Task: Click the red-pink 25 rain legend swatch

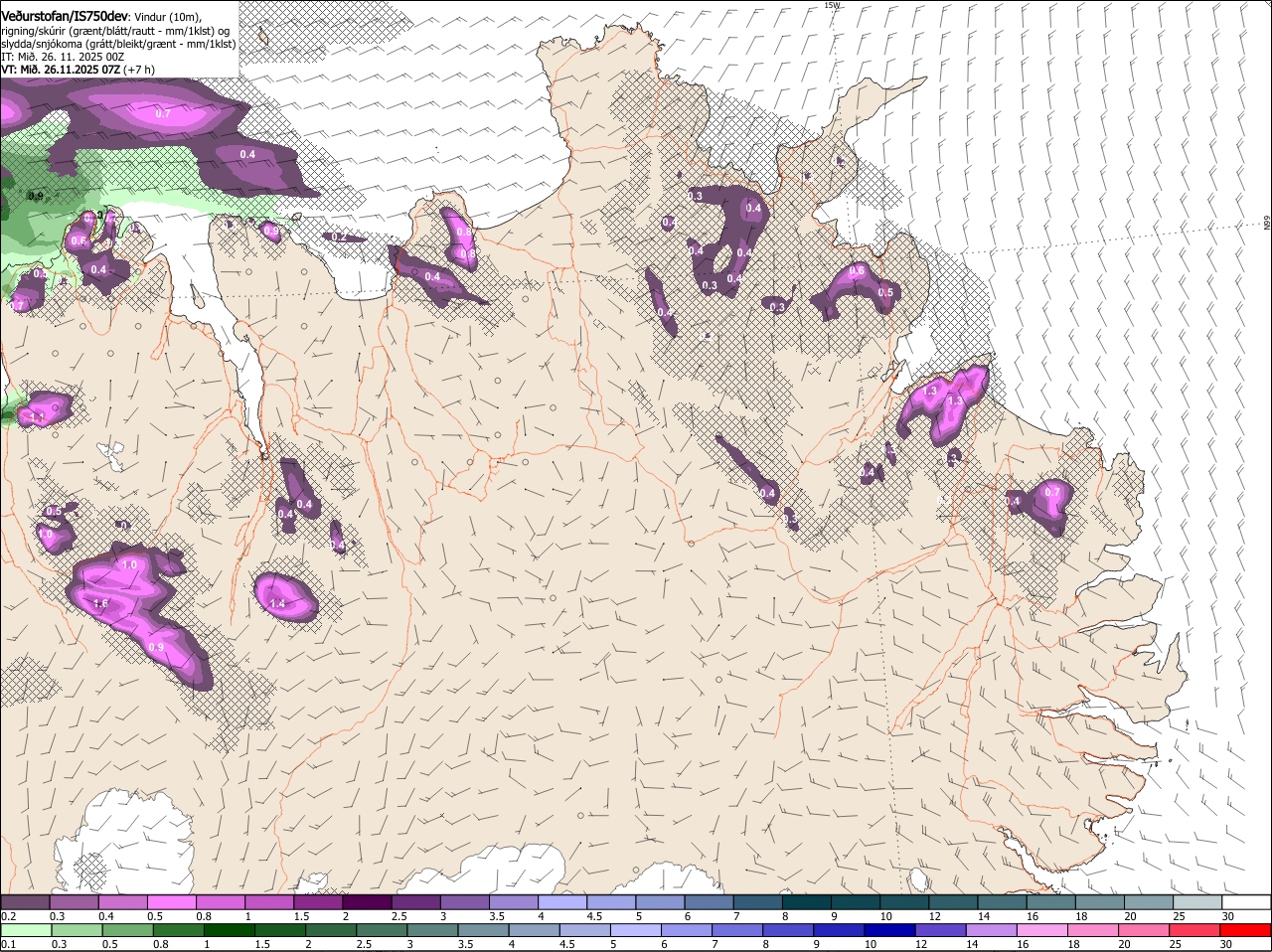Action: [1193, 930]
